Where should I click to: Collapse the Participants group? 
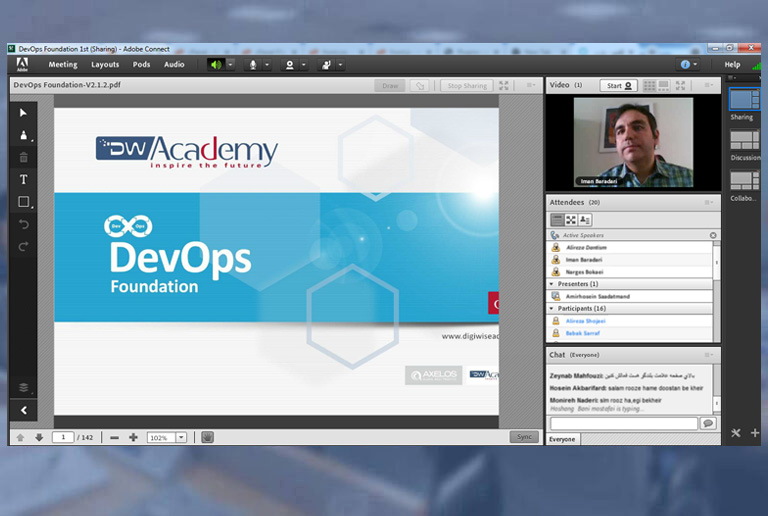pos(552,308)
